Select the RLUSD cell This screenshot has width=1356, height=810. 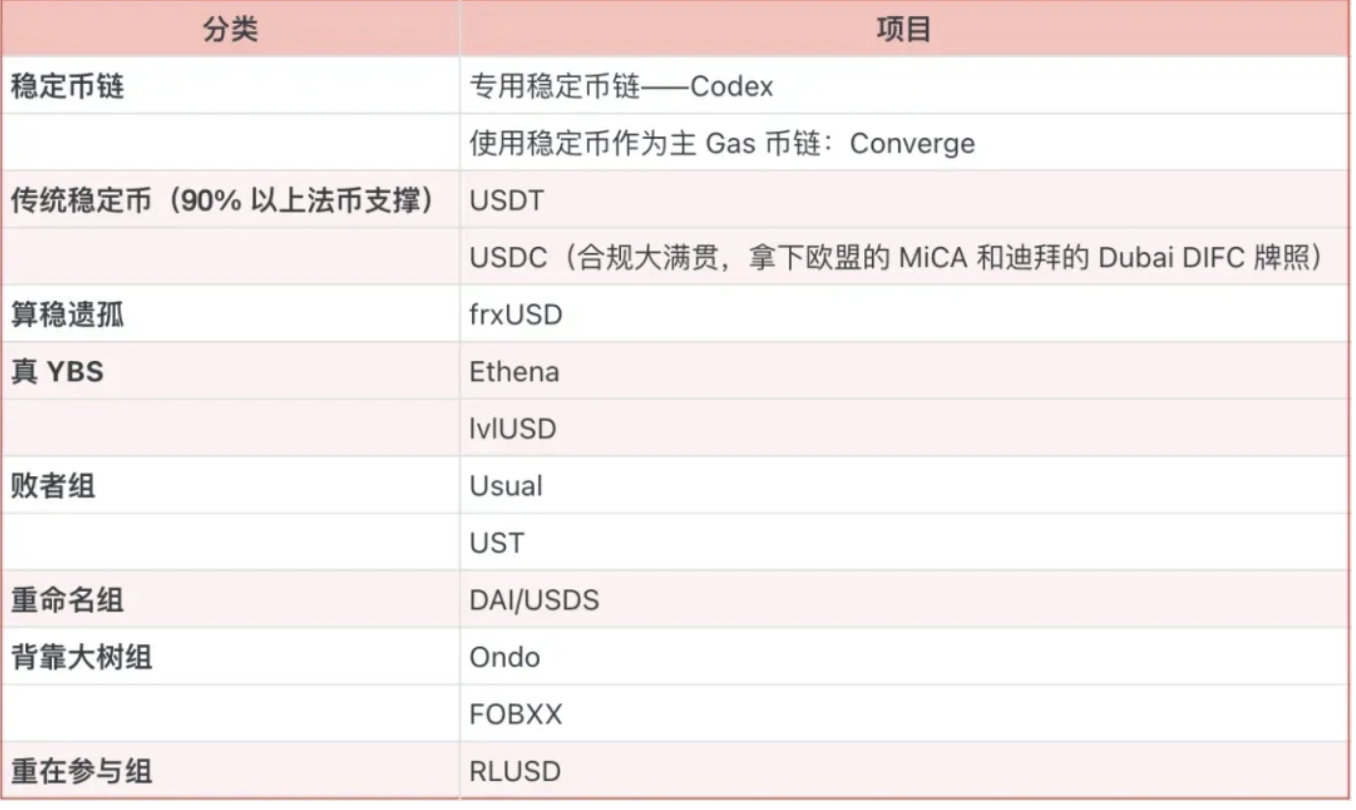[904, 771]
